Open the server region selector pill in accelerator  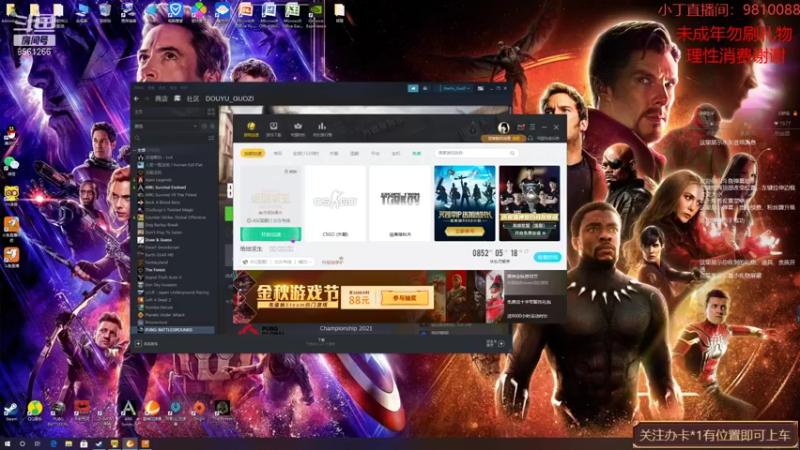(278, 262)
